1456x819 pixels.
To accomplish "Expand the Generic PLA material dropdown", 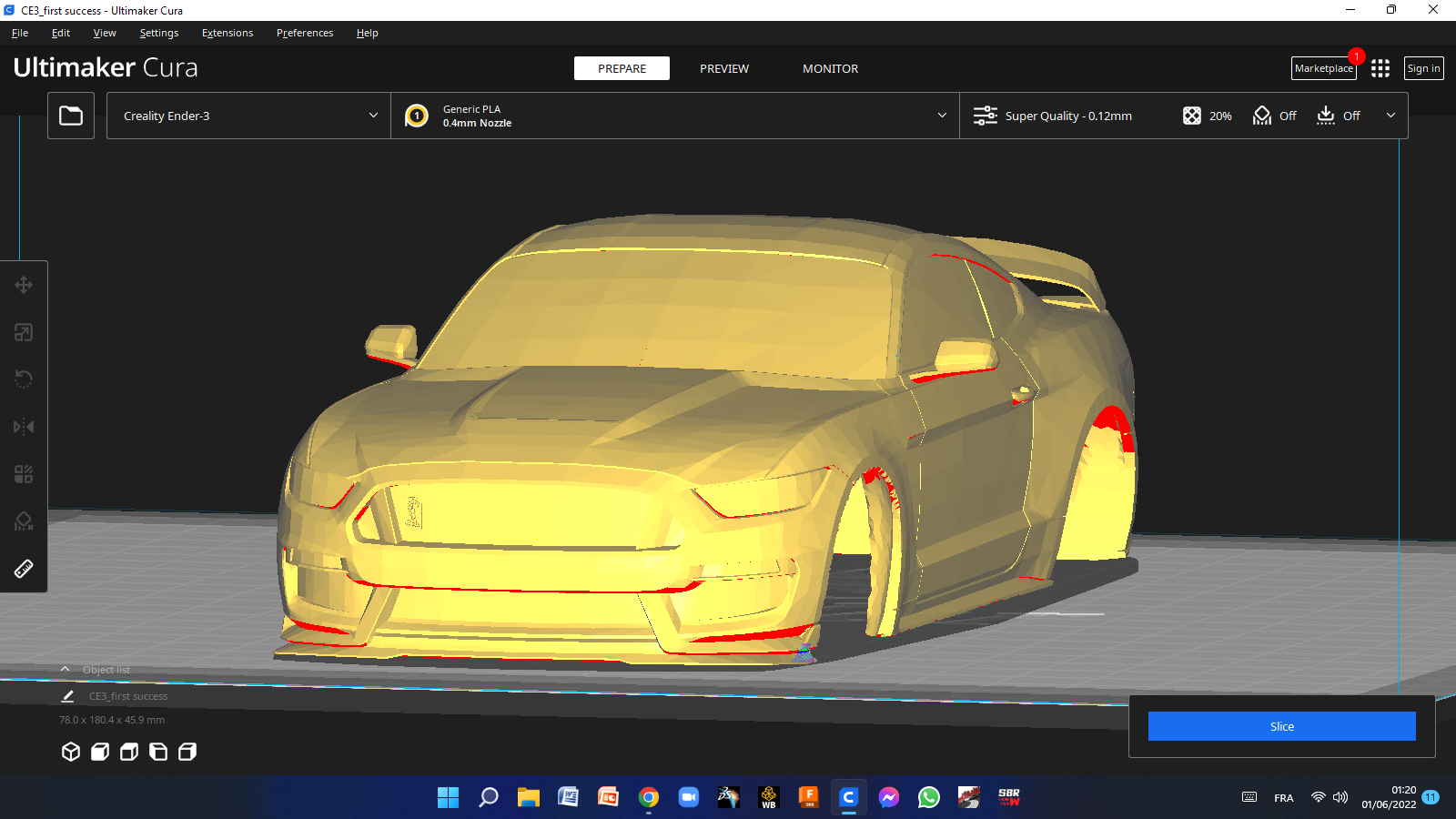I will (x=675, y=116).
